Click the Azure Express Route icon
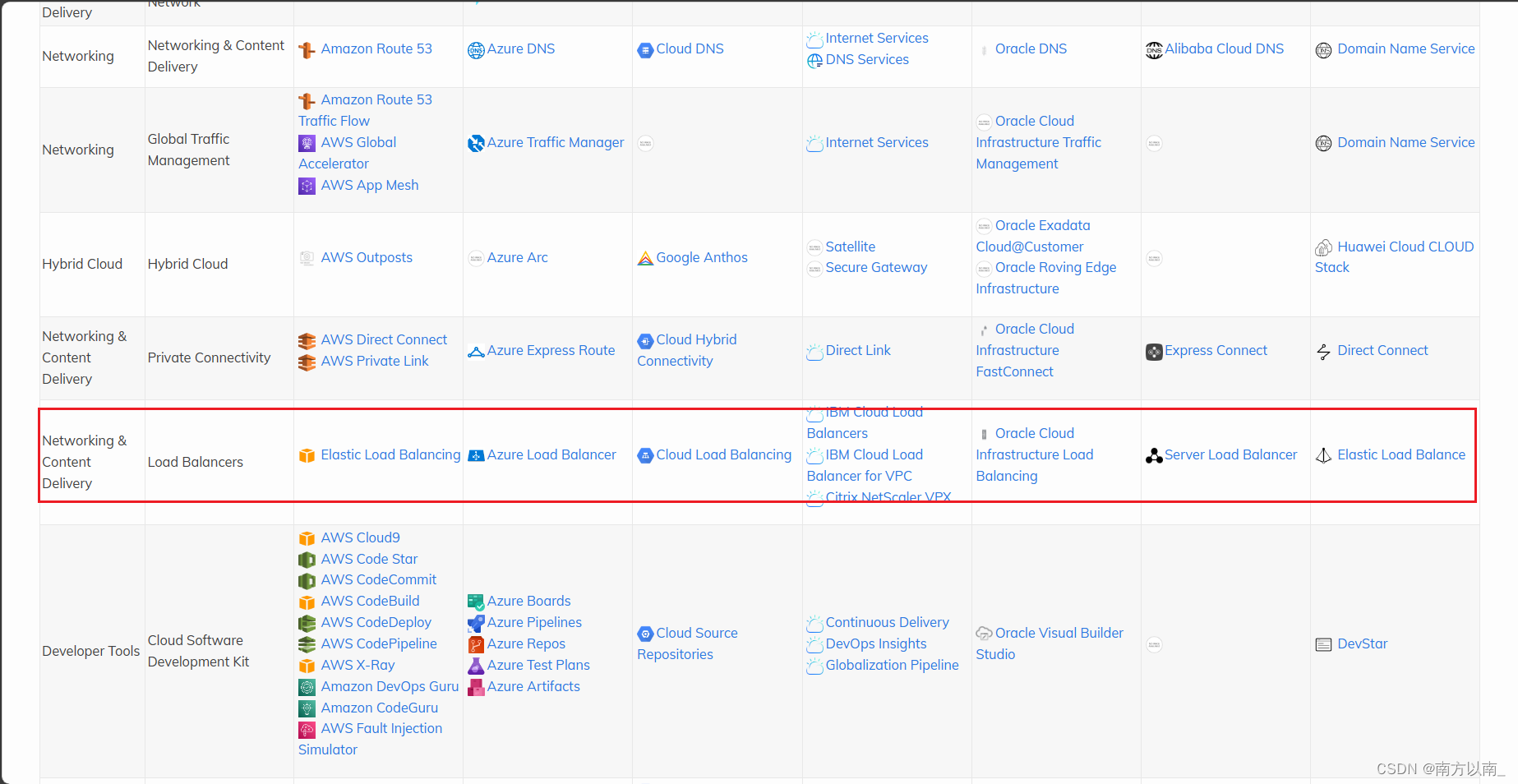 click(x=476, y=352)
